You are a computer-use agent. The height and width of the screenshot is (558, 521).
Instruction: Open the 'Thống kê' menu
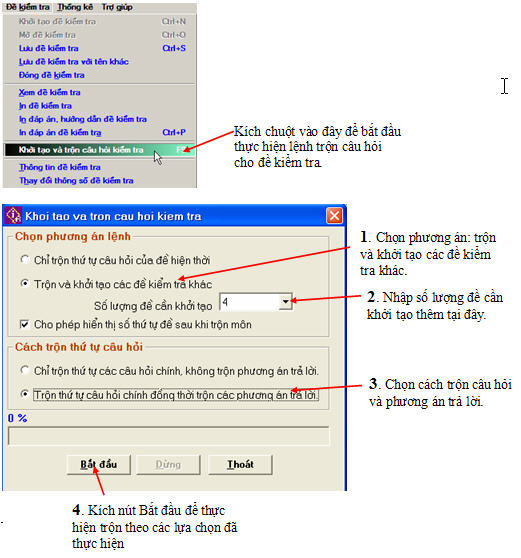[x=75, y=7]
